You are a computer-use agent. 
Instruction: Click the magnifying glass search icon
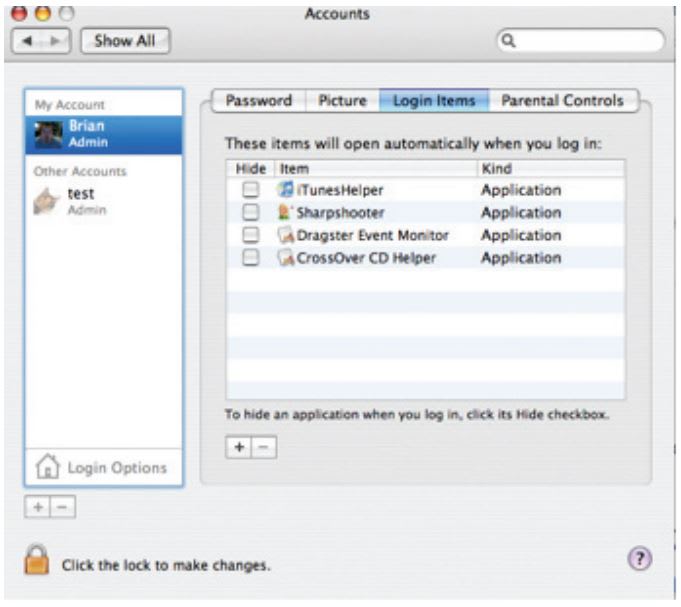[x=508, y=40]
